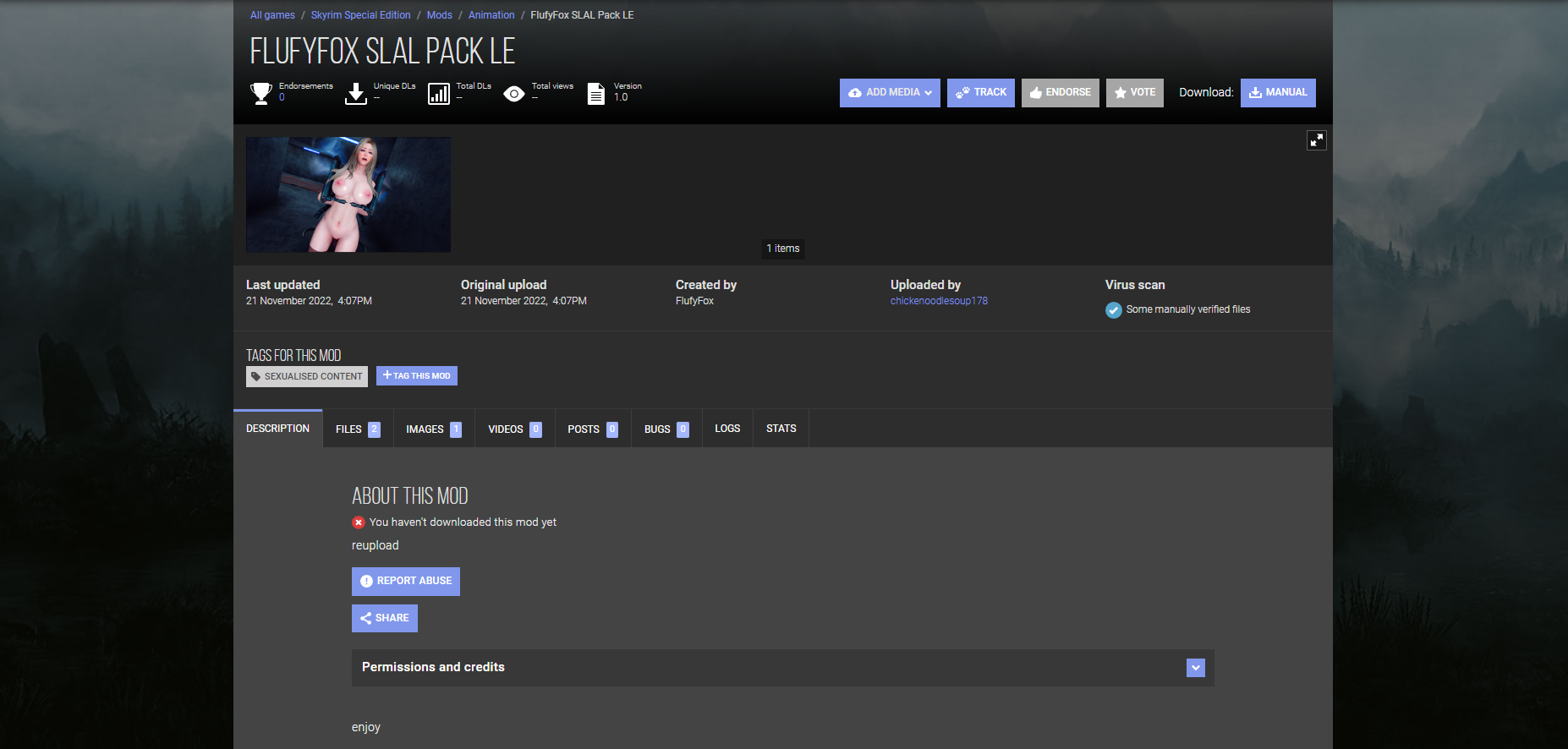1568x749 pixels.
Task: Click the Sexualised Content tag
Action: click(307, 376)
